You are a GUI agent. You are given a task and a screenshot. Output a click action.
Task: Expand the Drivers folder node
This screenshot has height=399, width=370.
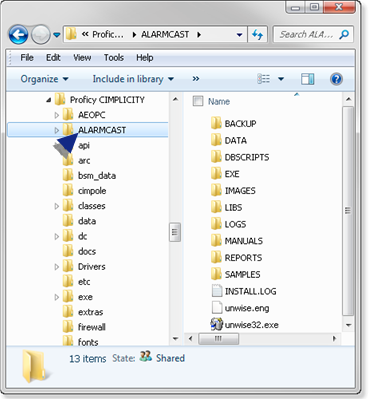pos(56,267)
